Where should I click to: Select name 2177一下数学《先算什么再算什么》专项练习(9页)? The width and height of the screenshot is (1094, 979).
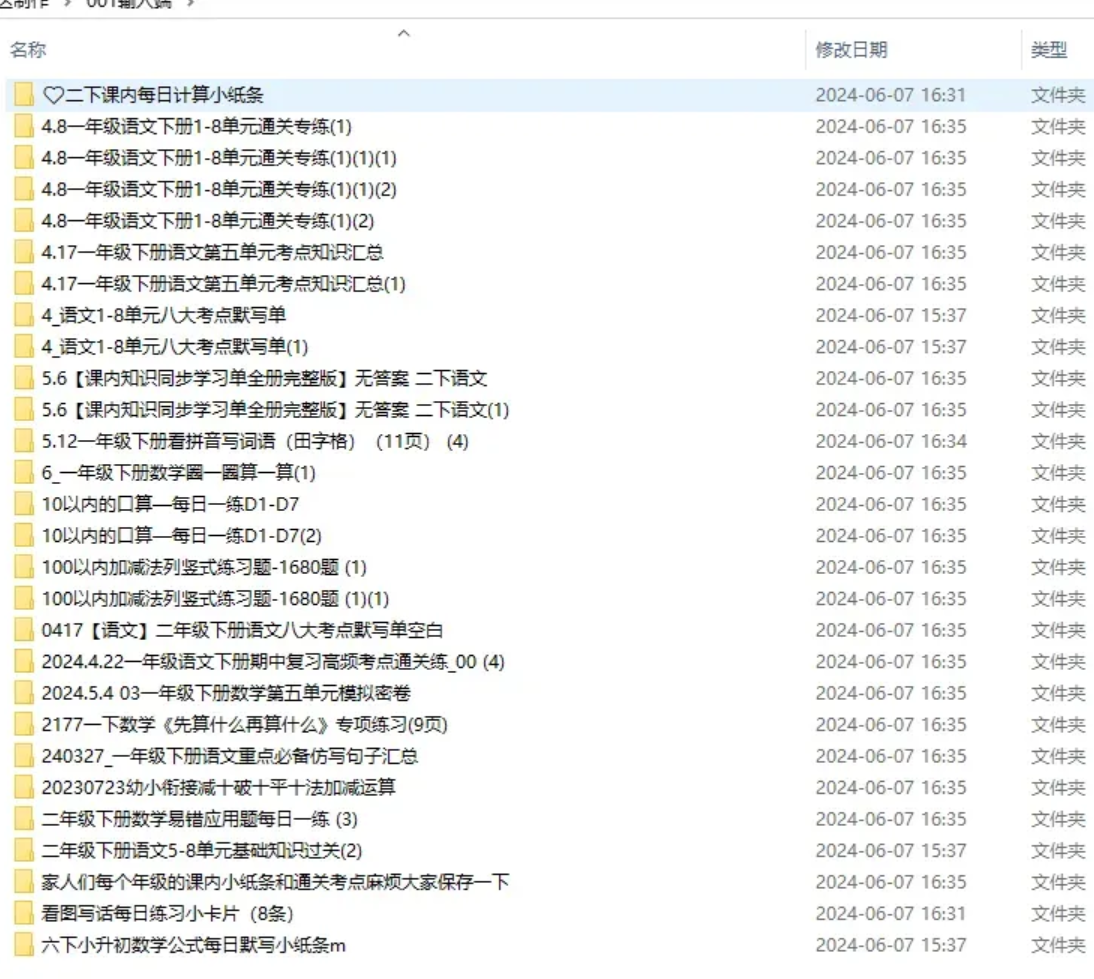245,724
